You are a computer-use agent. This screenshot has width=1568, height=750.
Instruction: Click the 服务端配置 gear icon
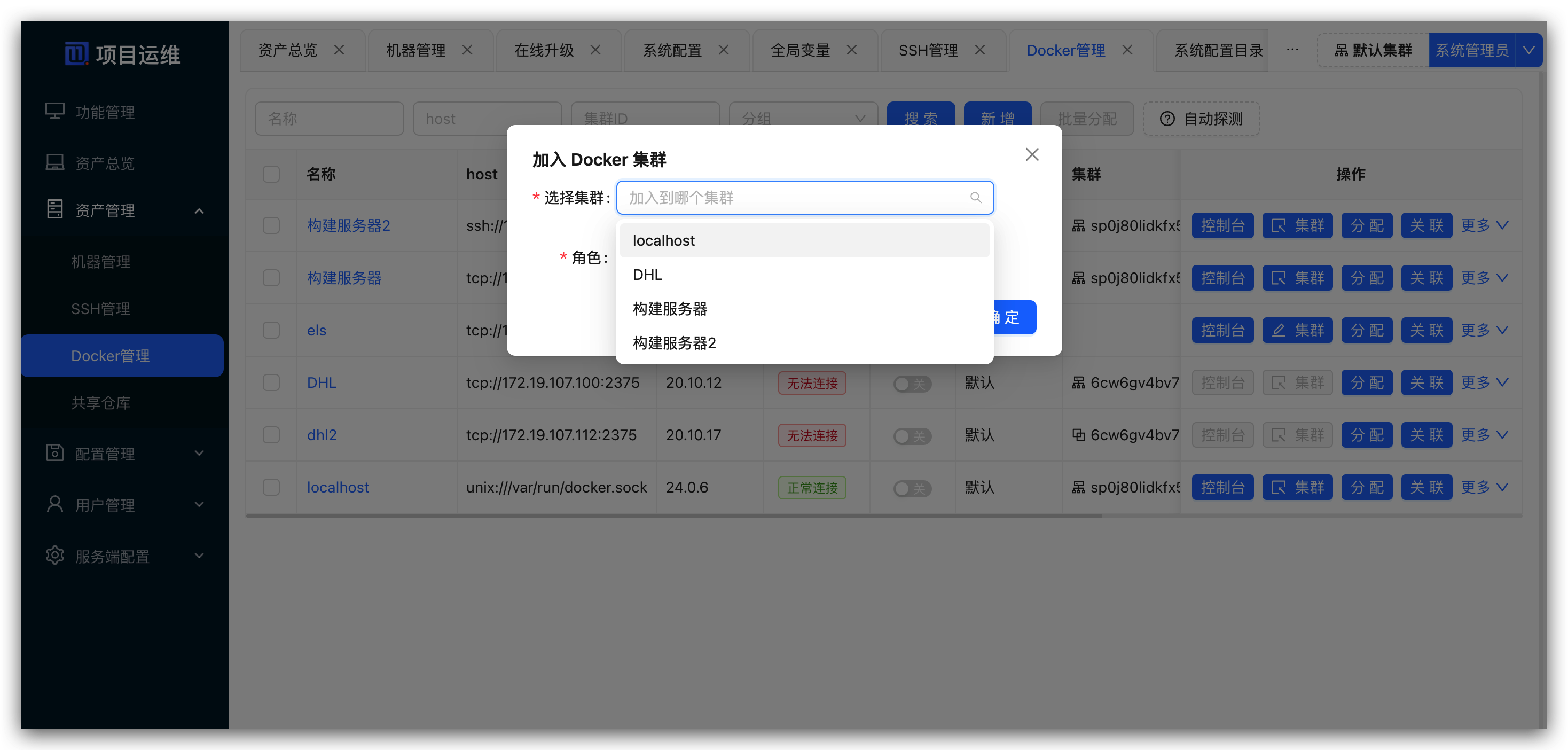tap(55, 554)
